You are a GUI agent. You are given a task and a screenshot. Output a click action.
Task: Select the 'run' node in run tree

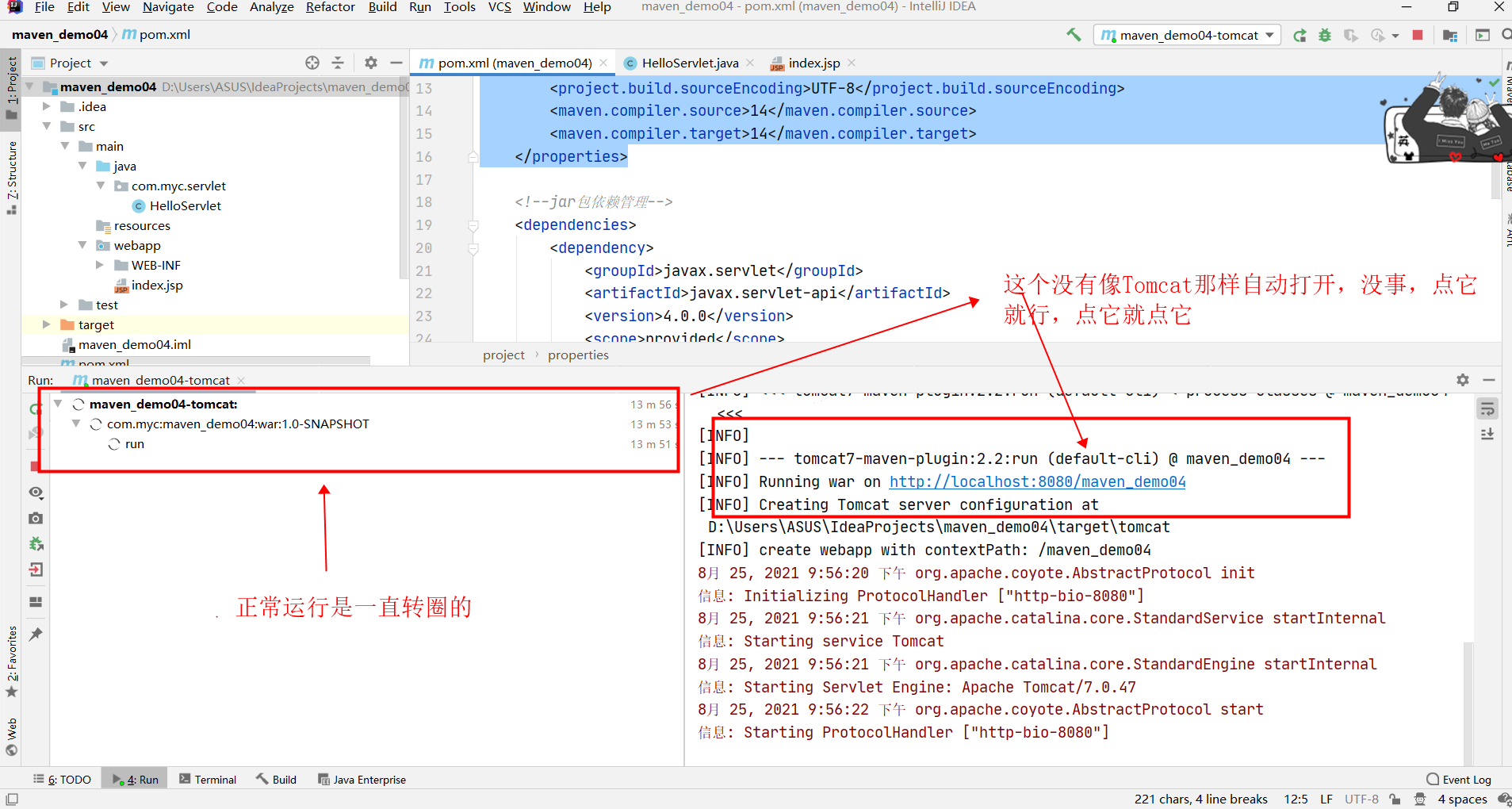(134, 444)
